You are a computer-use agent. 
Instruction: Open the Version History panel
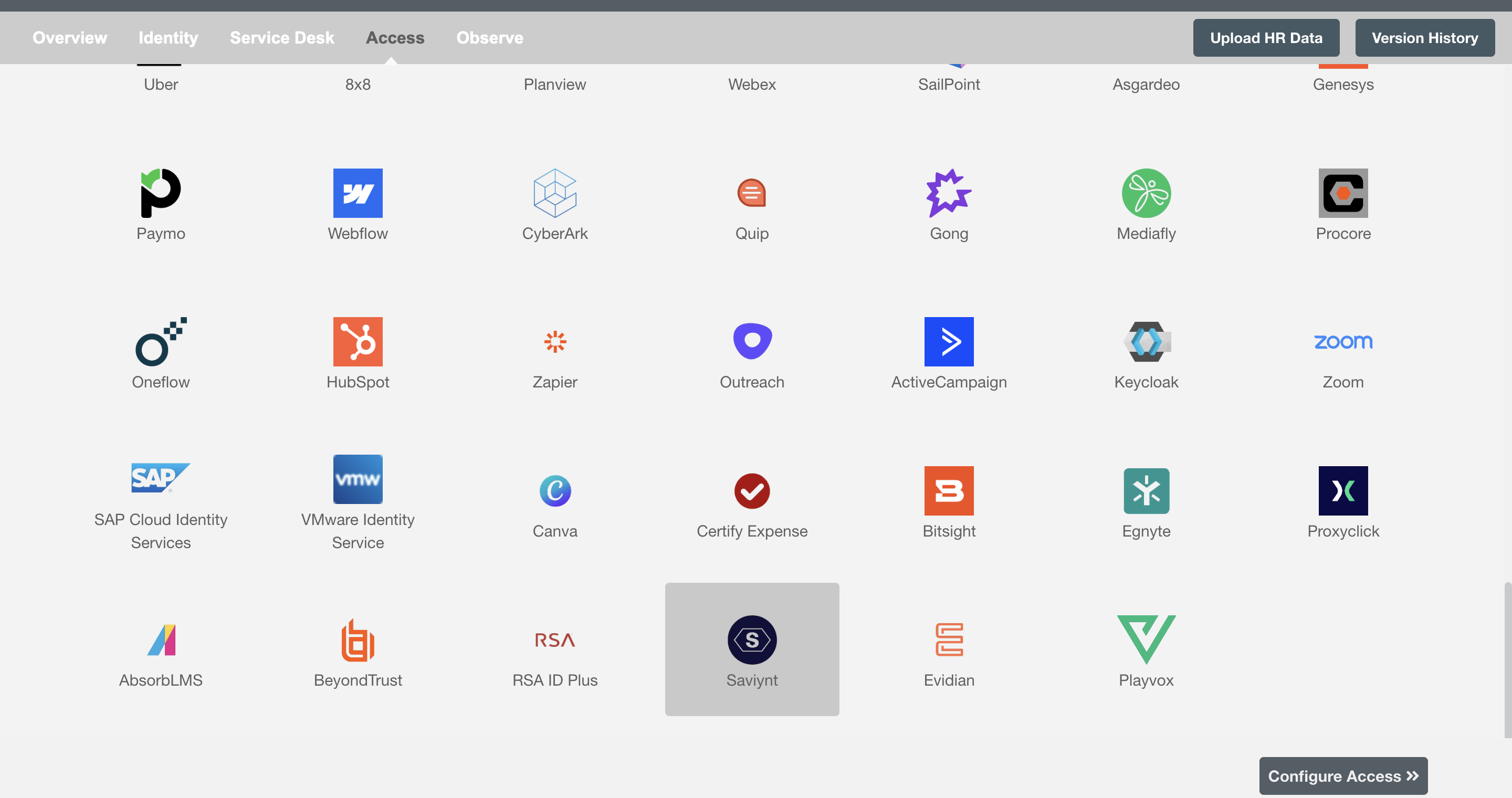point(1425,37)
